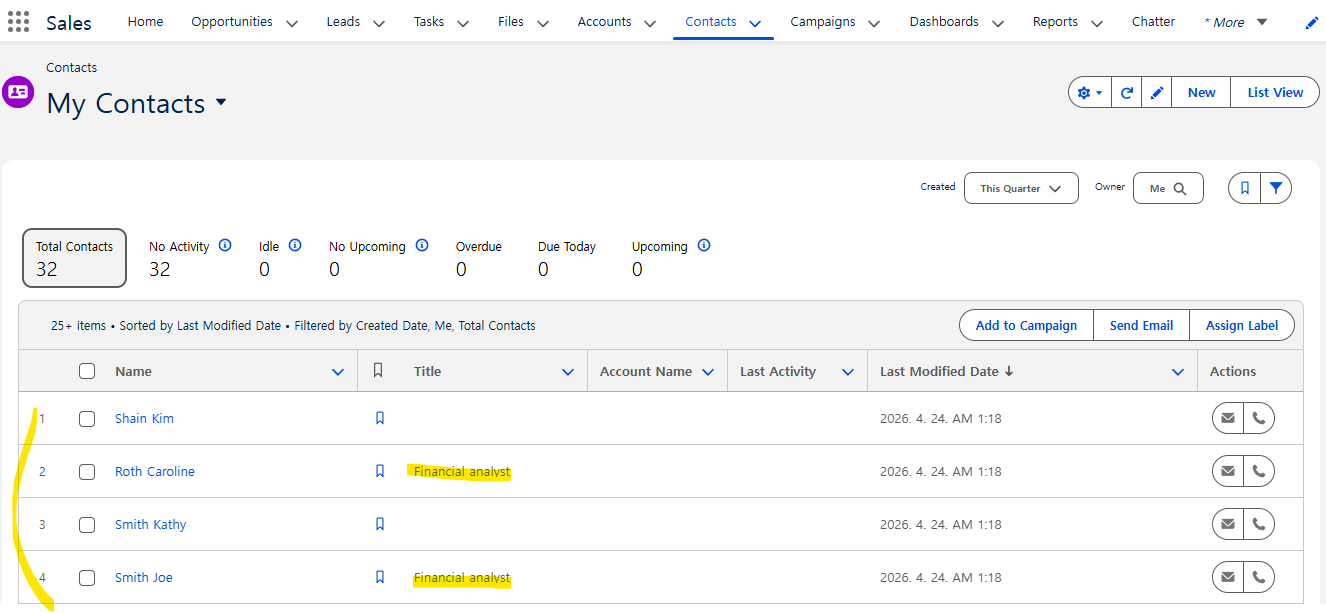1326x613 pixels.
Task: Open the App Launcher grid icon
Action: coord(18,22)
